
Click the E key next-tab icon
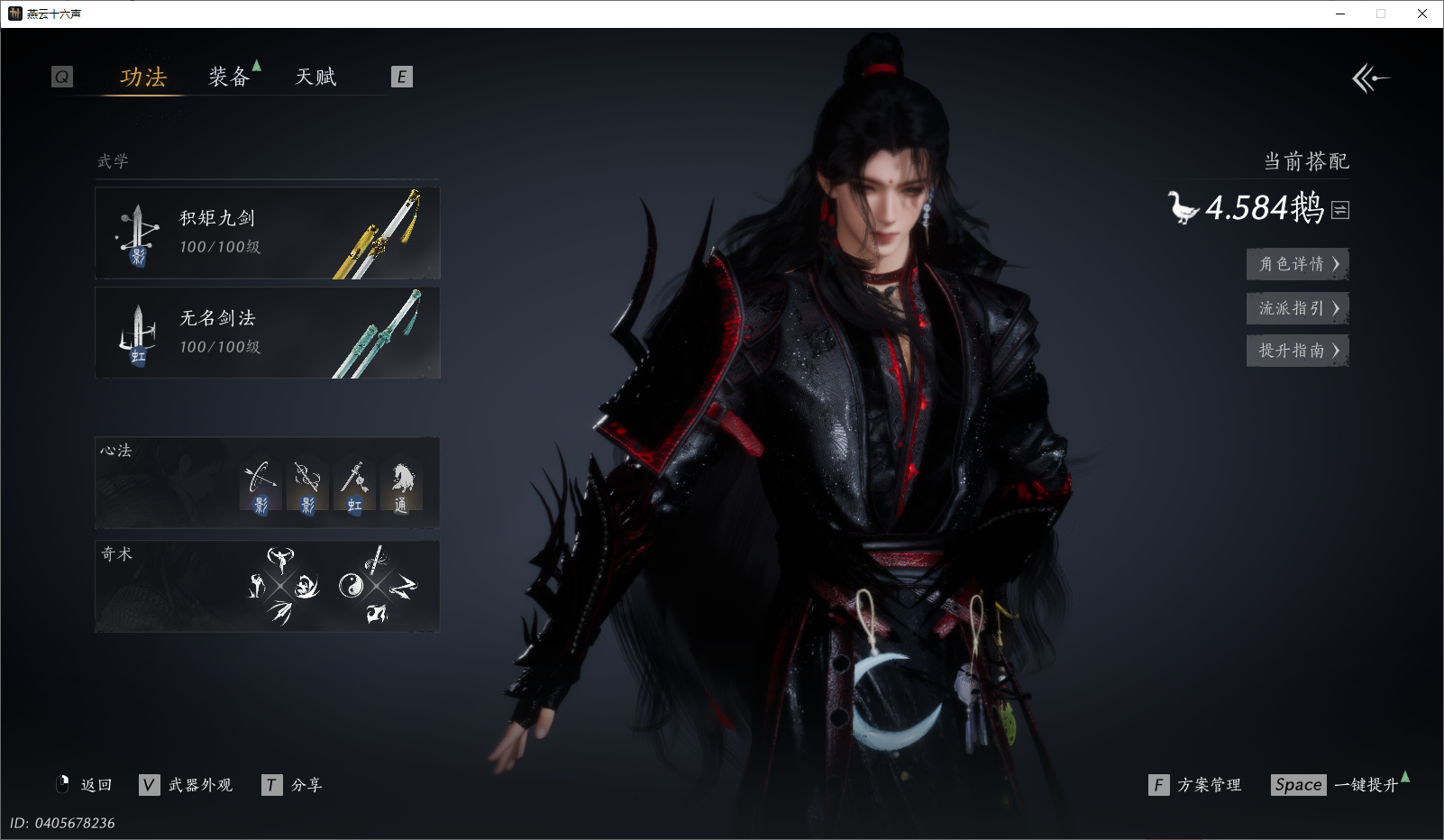tap(402, 77)
